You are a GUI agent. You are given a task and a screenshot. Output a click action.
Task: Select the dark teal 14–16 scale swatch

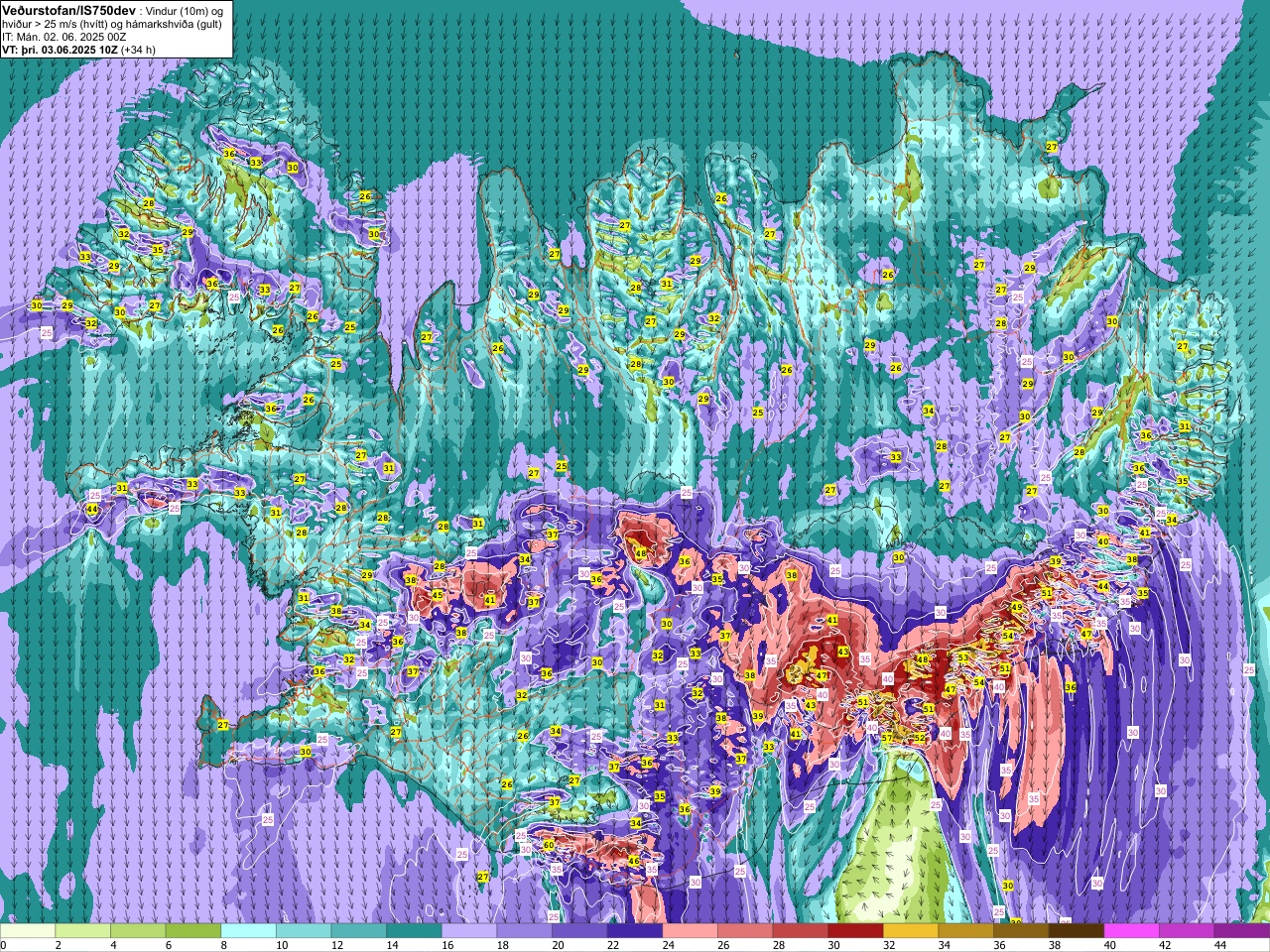pos(414,930)
